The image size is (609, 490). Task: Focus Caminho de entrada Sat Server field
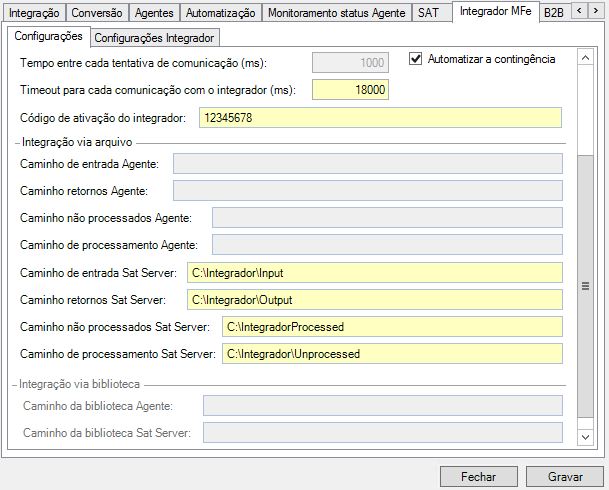pyautogui.click(x=374, y=273)
